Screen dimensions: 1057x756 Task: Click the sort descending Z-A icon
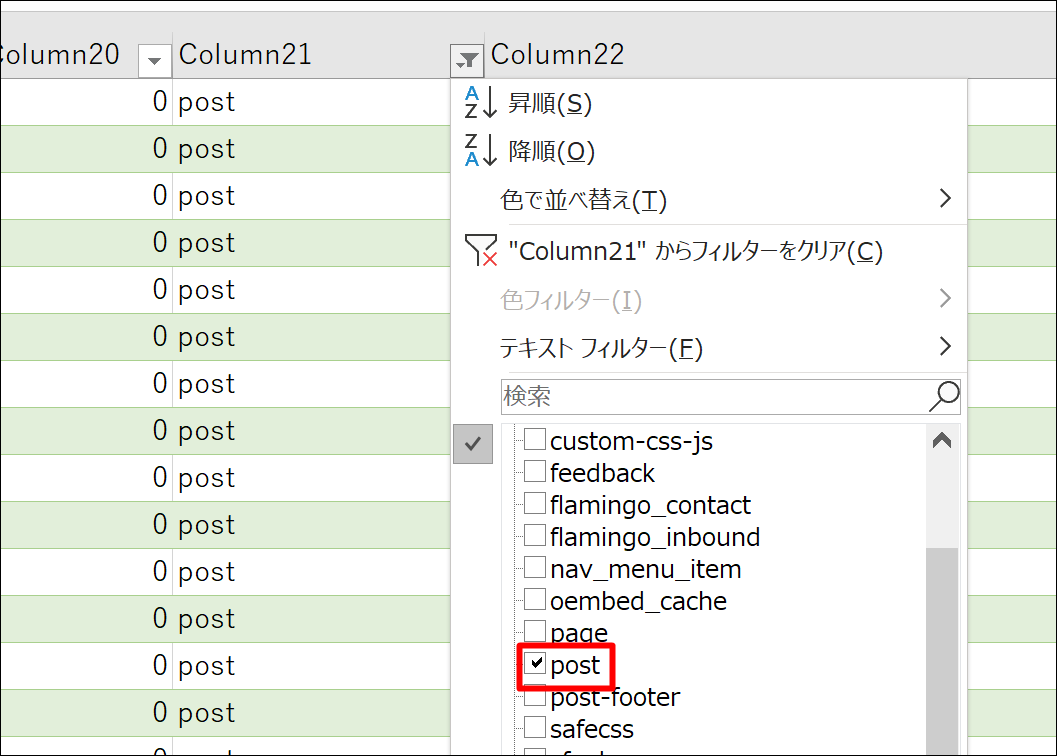click(481, 150)
